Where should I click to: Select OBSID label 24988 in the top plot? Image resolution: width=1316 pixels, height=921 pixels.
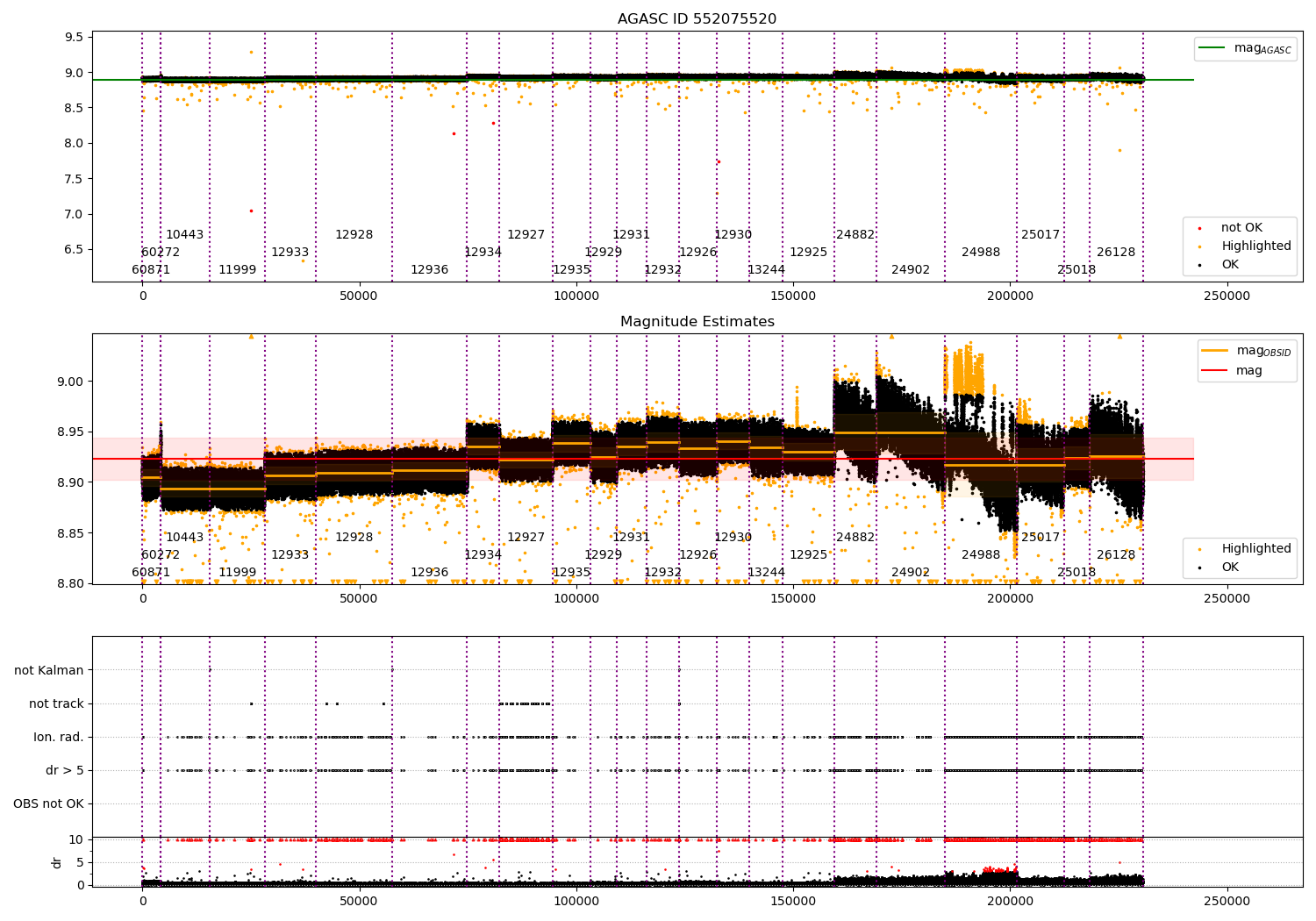click(x=981, y=253)
